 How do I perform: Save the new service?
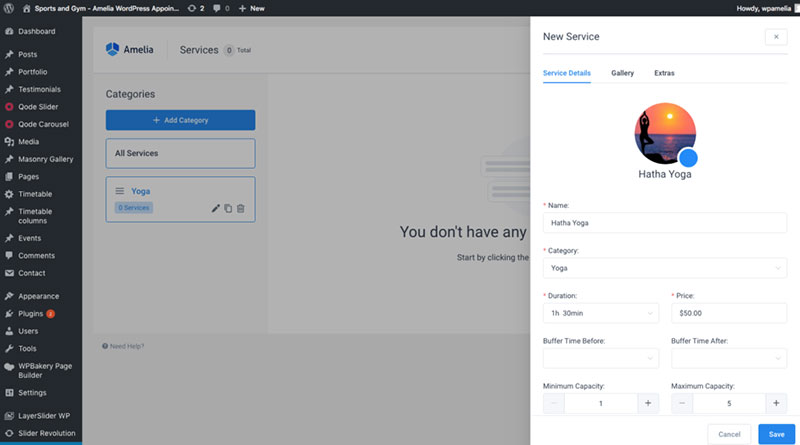[x=777, y=434]
